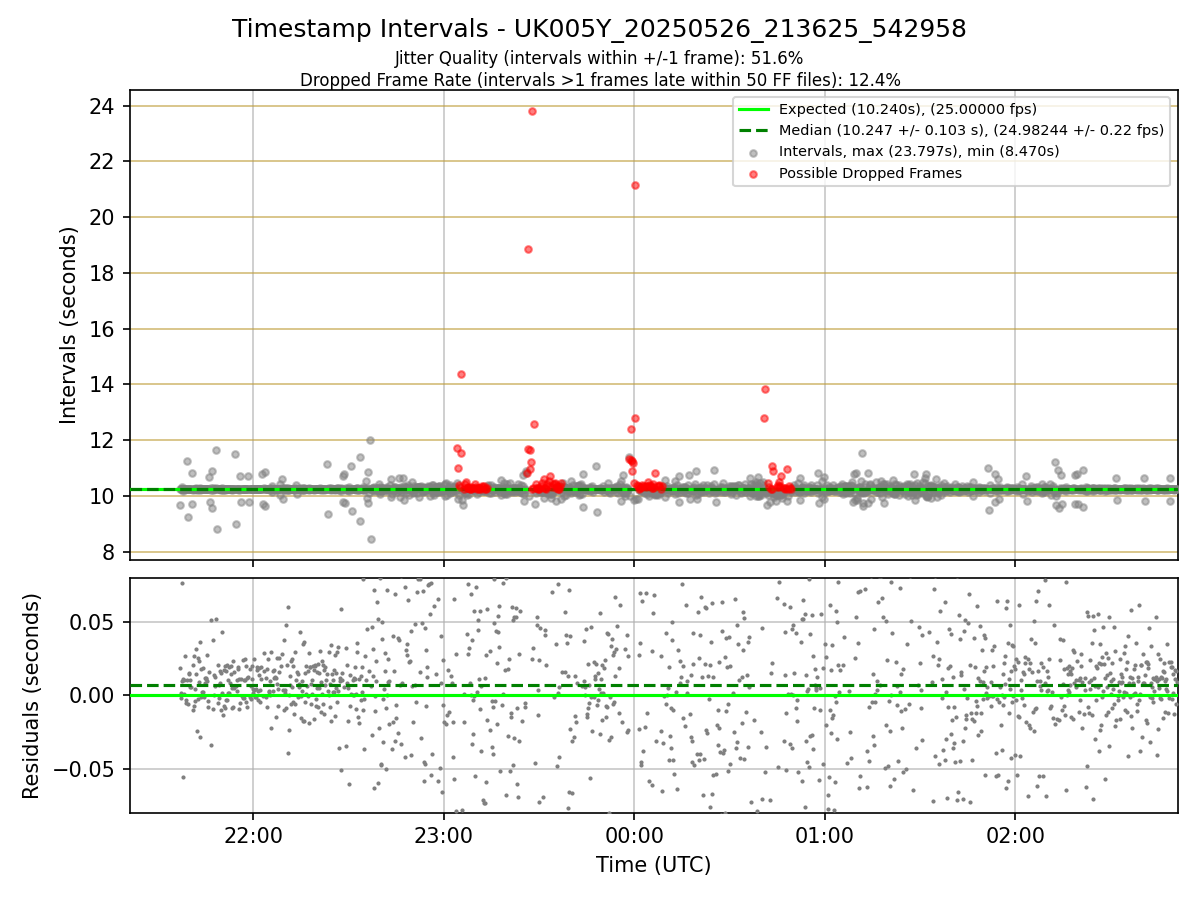Click the 'Time (UTC)' x-axis label
The width and height of the screenshot is (1200, 900).
tap(654, 865)
